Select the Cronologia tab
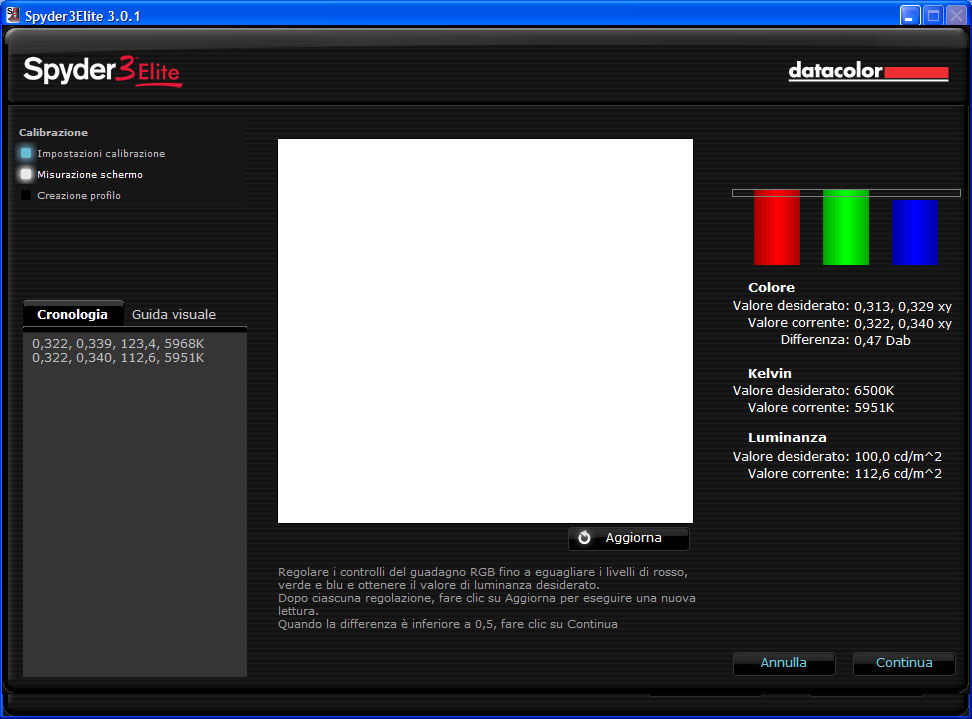Screen dimensions: 972x719 pos(73,314)
